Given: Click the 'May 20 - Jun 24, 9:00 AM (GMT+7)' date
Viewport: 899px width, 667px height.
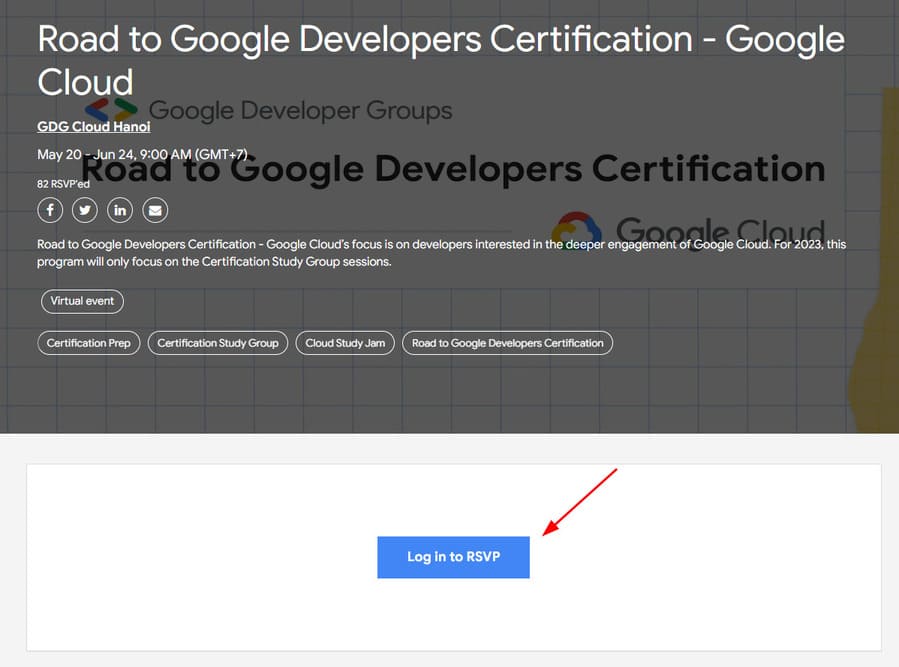Looking at the screenshot, I should [x=142, y=155].
